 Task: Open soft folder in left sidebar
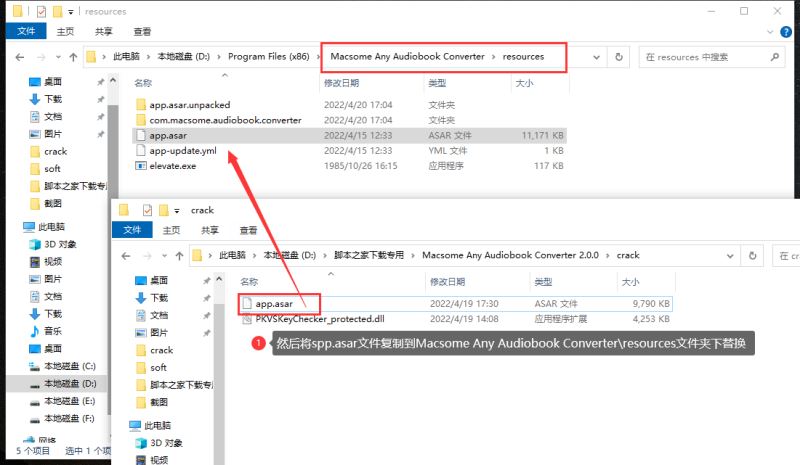(52, 169)
